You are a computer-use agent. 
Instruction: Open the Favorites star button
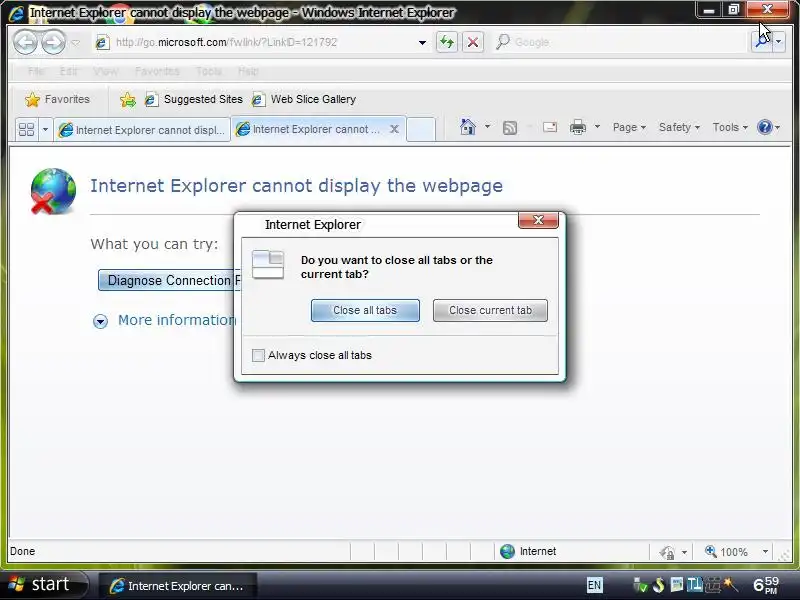[57, 99]
